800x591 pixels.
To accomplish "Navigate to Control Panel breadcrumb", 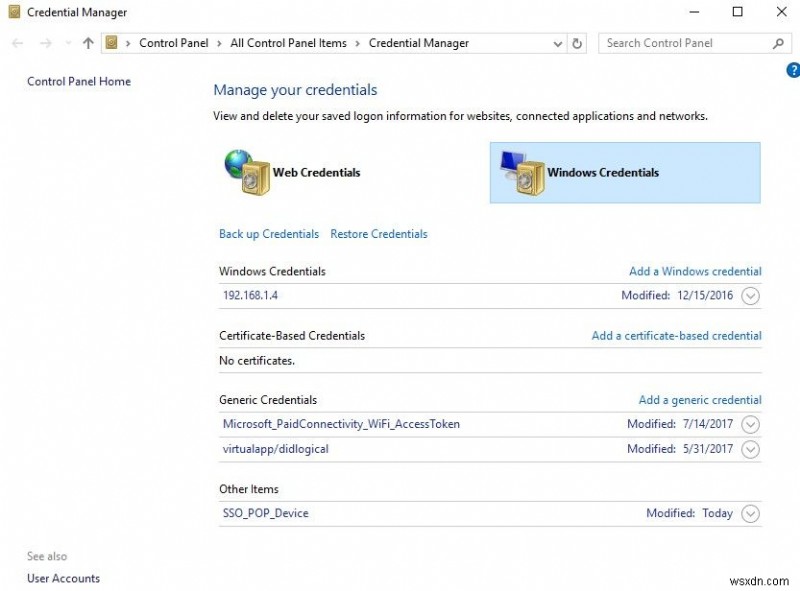I will click(x=173, y=43).
